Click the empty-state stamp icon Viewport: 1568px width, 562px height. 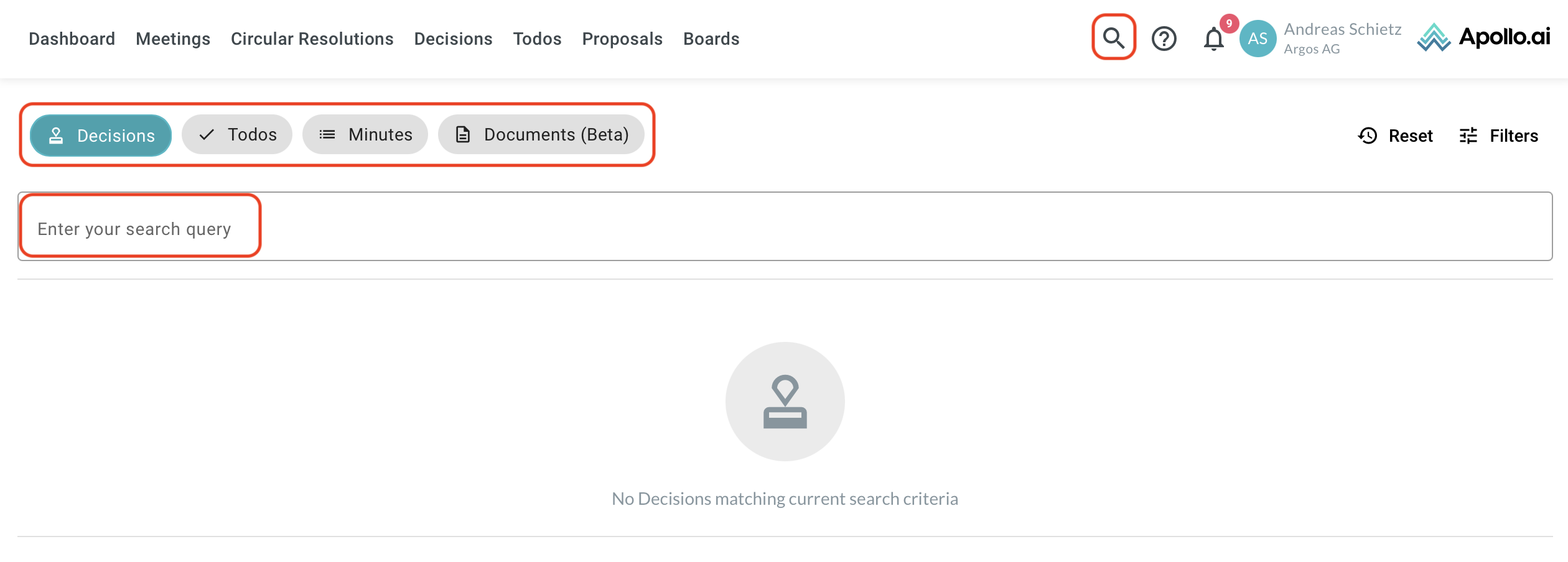(785, 402)
